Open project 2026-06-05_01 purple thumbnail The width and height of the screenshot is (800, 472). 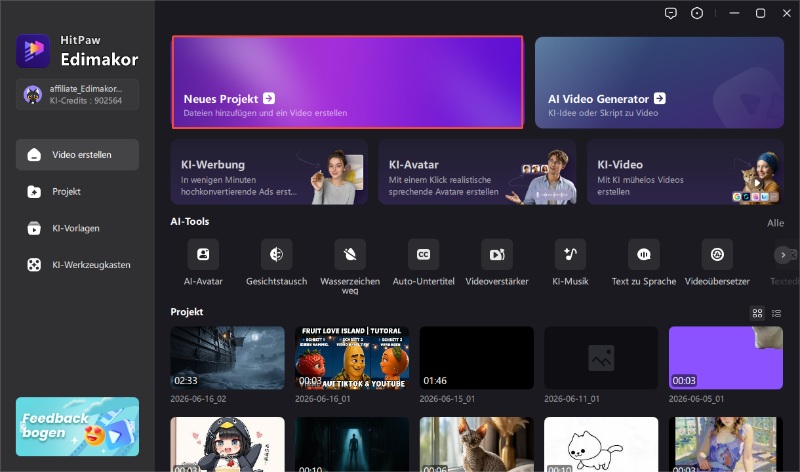pyautogui.click(x=726, y=358)
